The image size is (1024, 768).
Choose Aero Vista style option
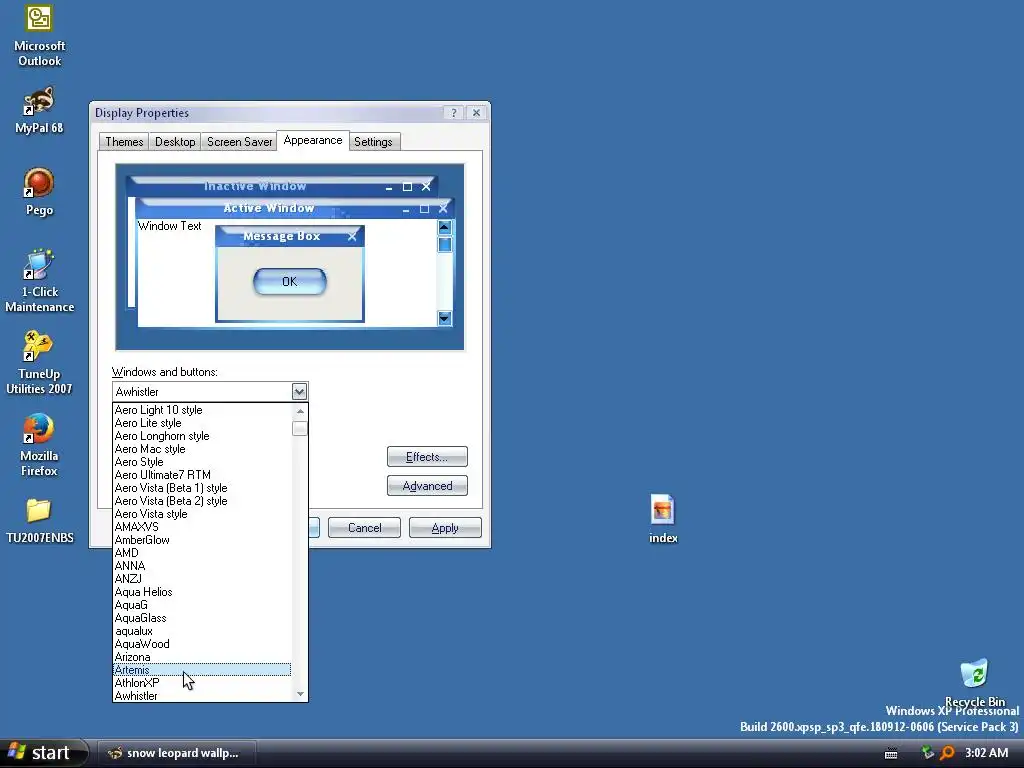pos(202,514)
